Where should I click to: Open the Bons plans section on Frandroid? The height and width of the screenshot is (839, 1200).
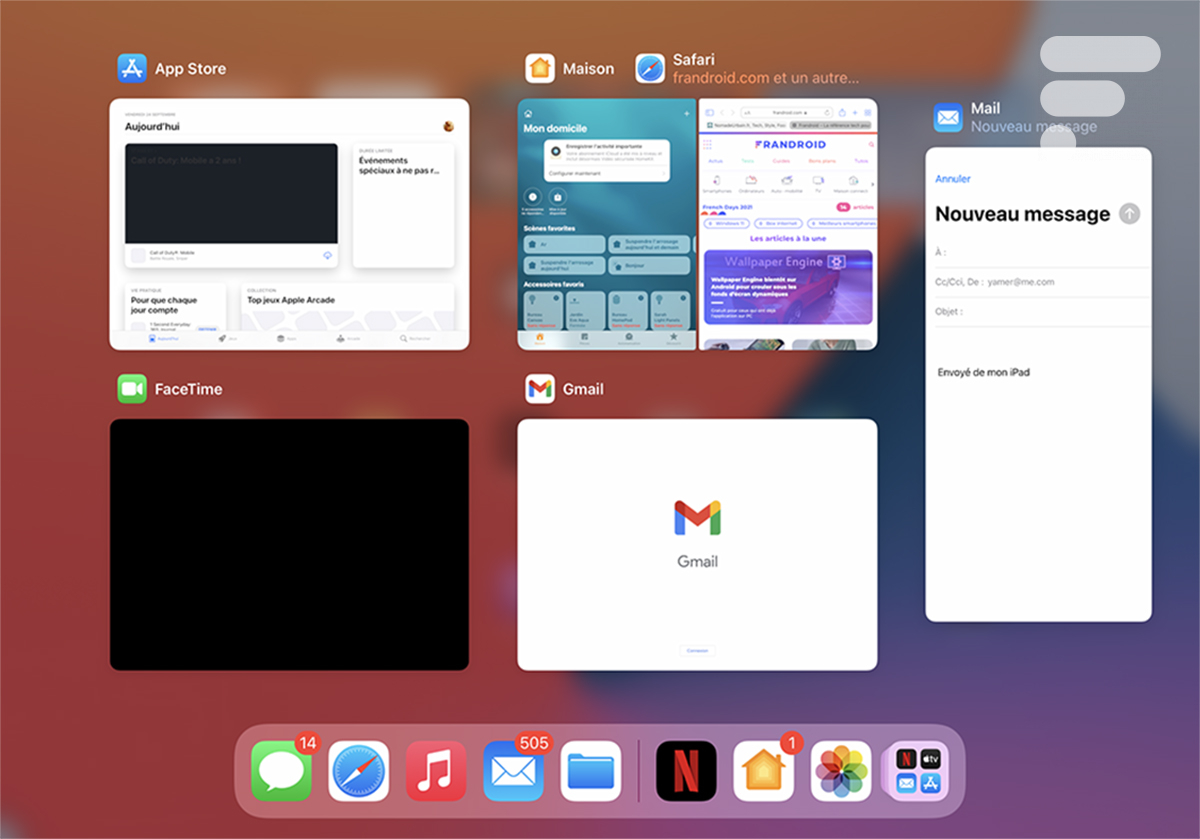(822, 160)
